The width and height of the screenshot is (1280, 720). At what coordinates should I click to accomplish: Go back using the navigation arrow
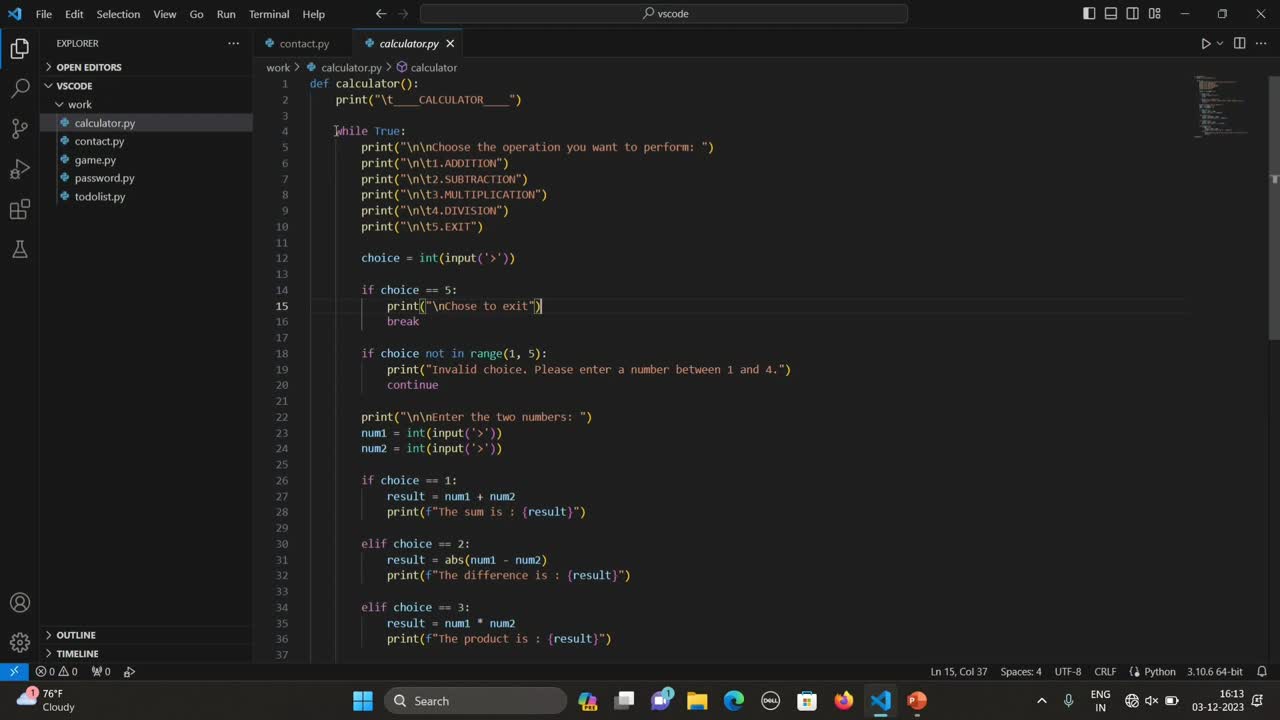[x=381, y=14]
